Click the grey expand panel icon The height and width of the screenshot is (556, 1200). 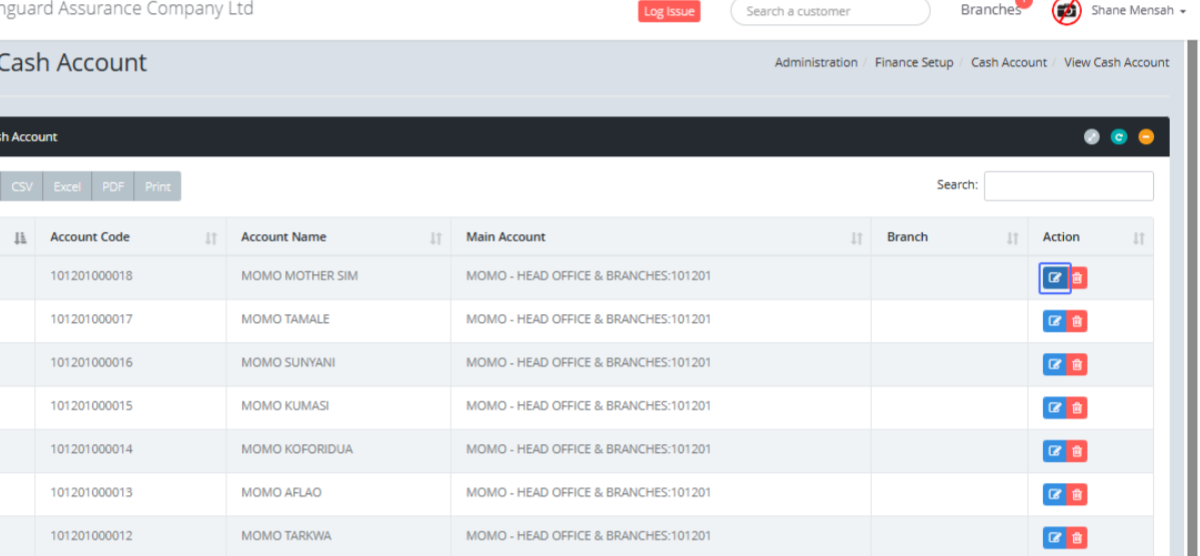pyautogui.click(x=1092, y=137)
